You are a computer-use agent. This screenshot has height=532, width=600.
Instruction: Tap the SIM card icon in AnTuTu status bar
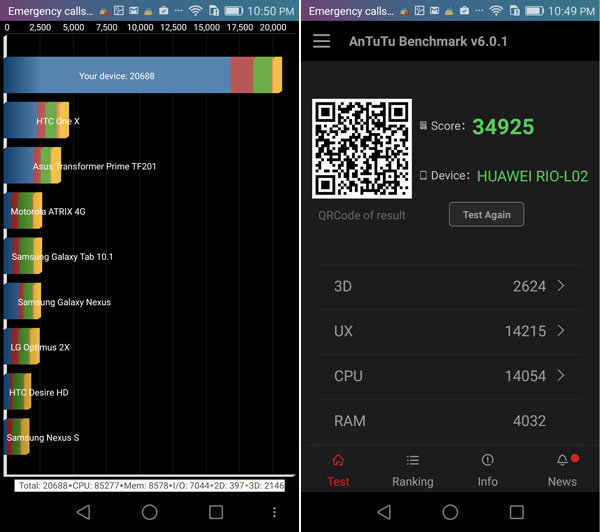pyautogui.click(x=514, y=11)
